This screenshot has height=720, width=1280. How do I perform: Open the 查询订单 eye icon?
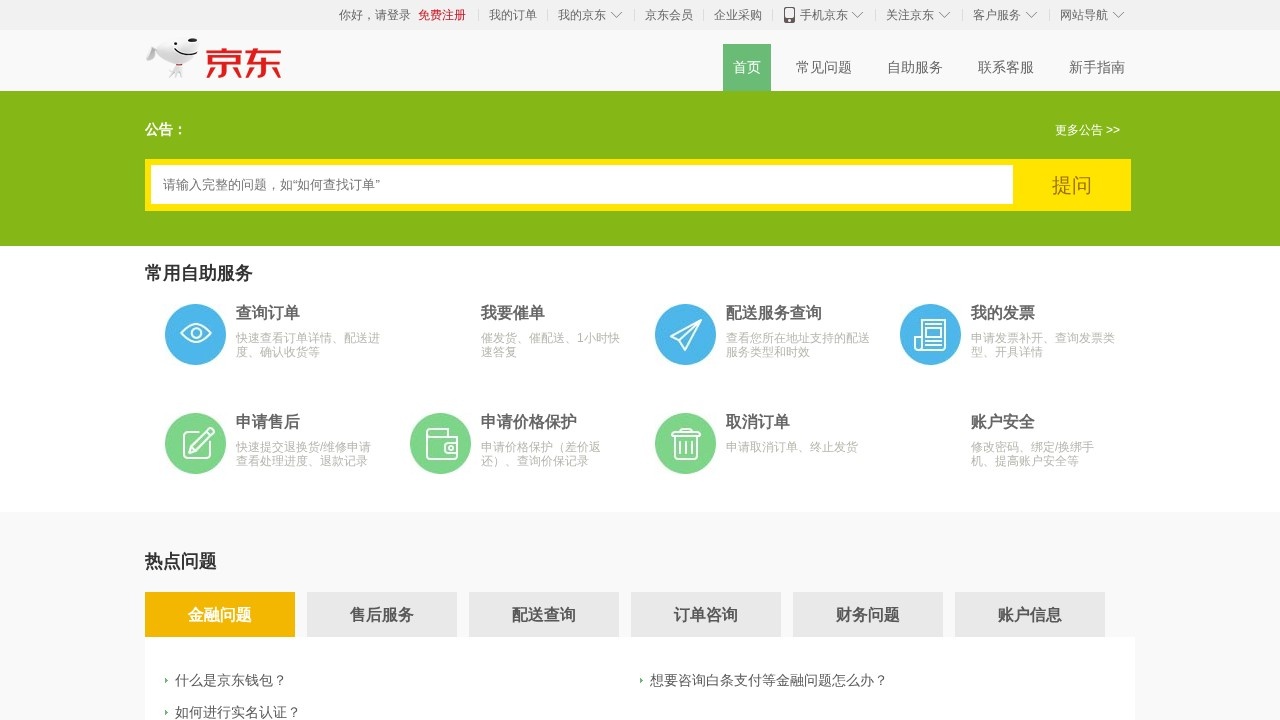click(195, 334)
